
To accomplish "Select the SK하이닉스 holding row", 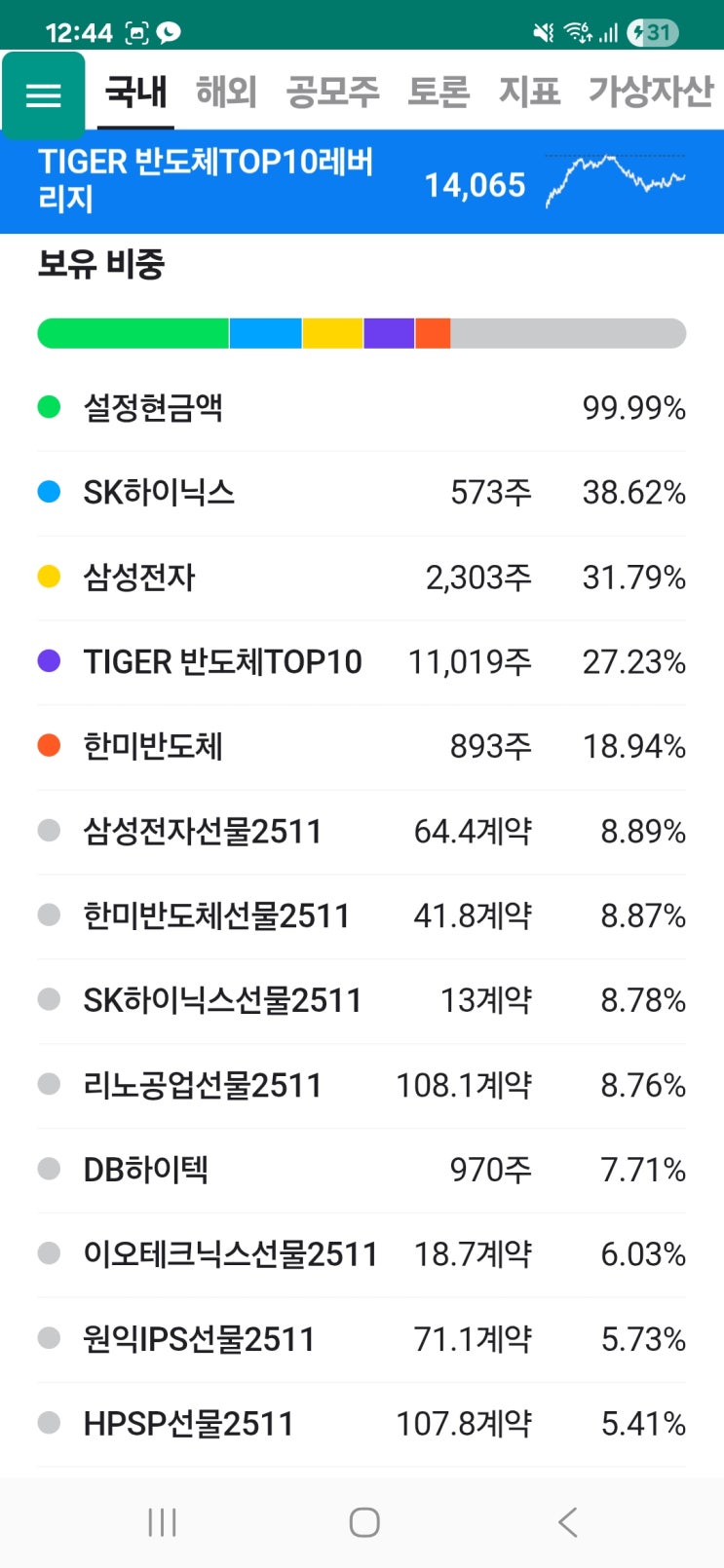I will [361, 492].
